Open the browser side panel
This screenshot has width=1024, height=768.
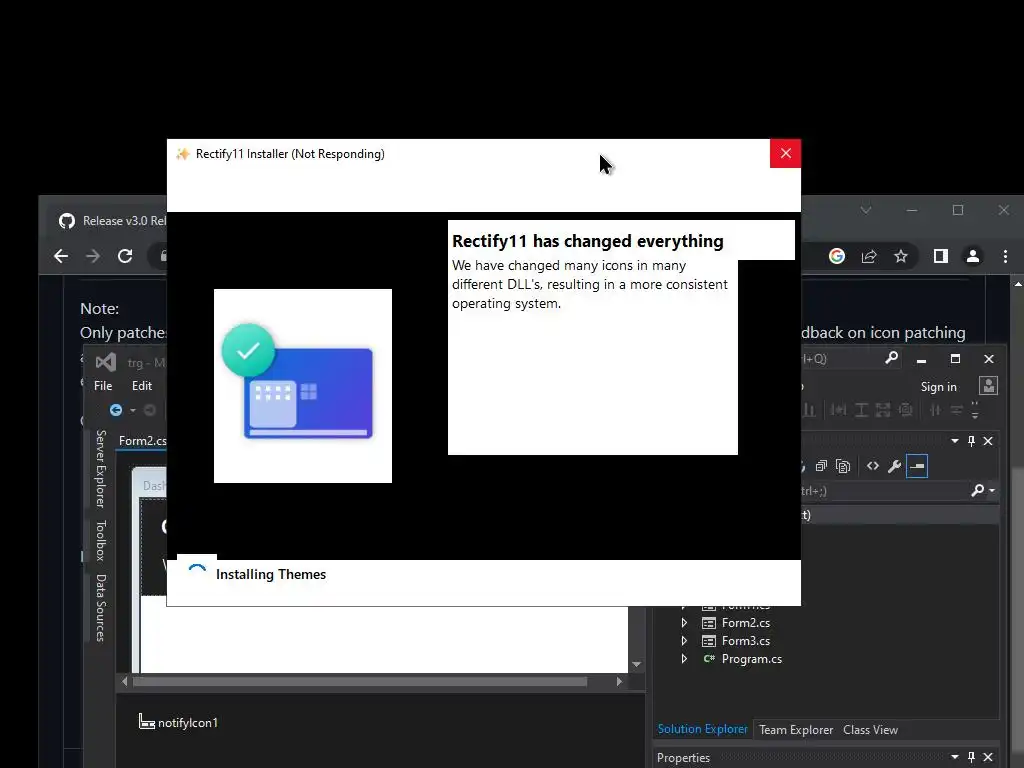[x=940, y=256]
